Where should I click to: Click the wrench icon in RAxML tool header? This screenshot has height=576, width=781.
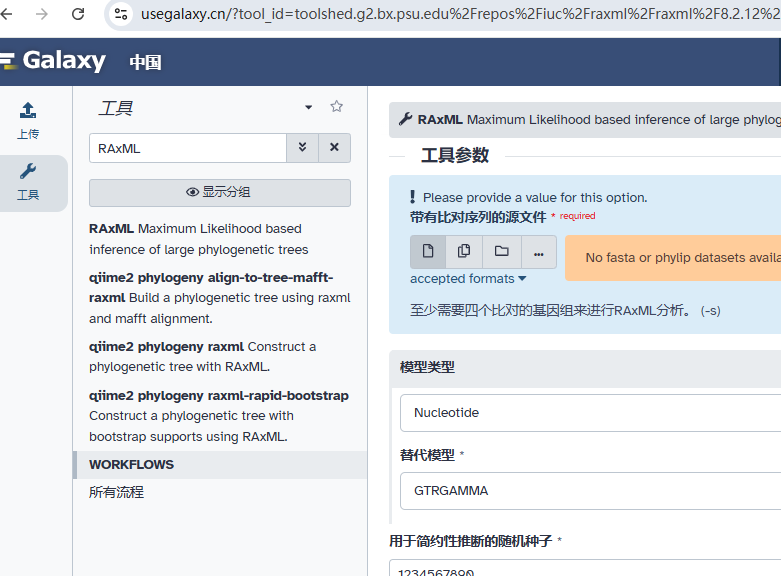(x=405, y=119)
